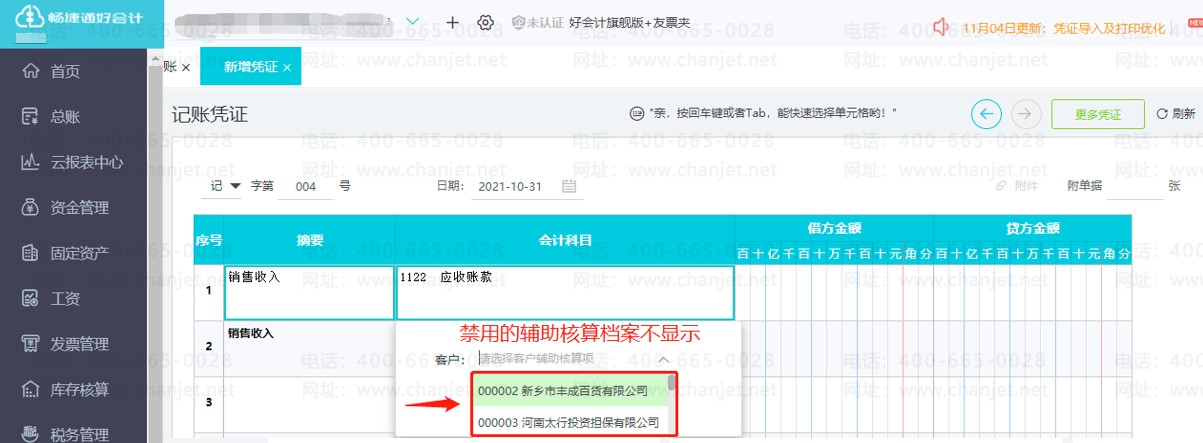
Task: Click the customer list scrollbar
Action: [672, 383]
